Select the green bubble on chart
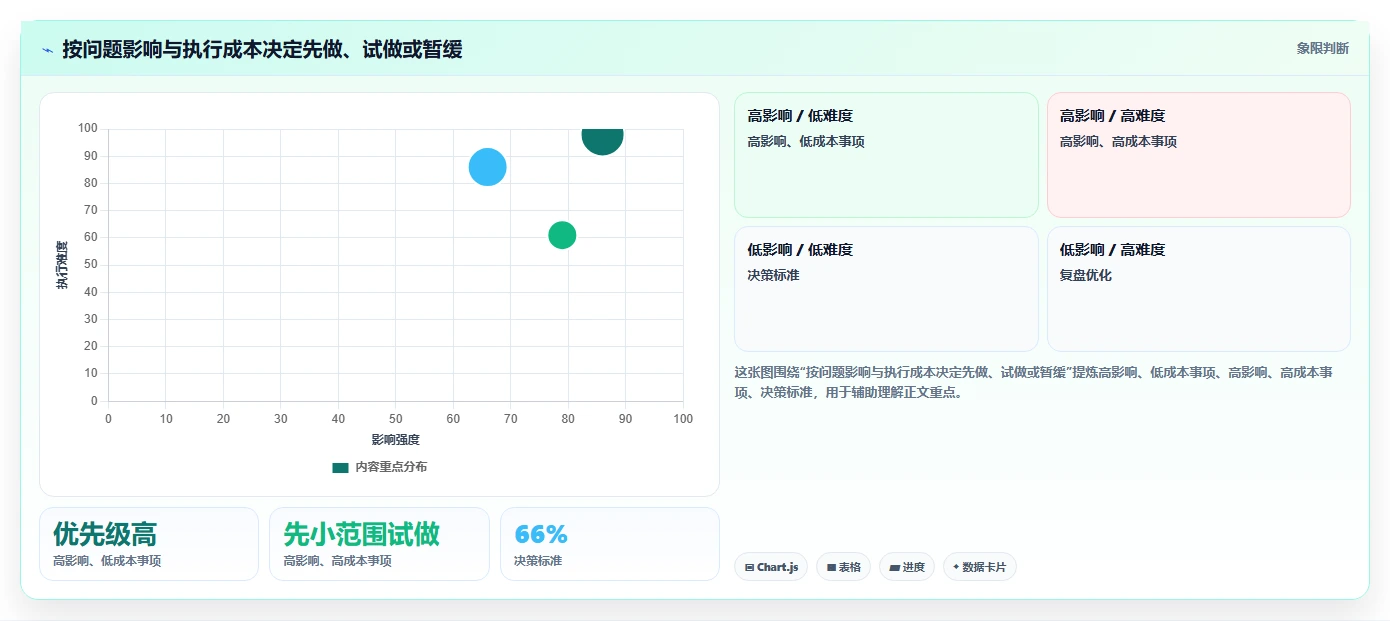The width and height of the screenshot is (1390, 621). click(562, 235)
